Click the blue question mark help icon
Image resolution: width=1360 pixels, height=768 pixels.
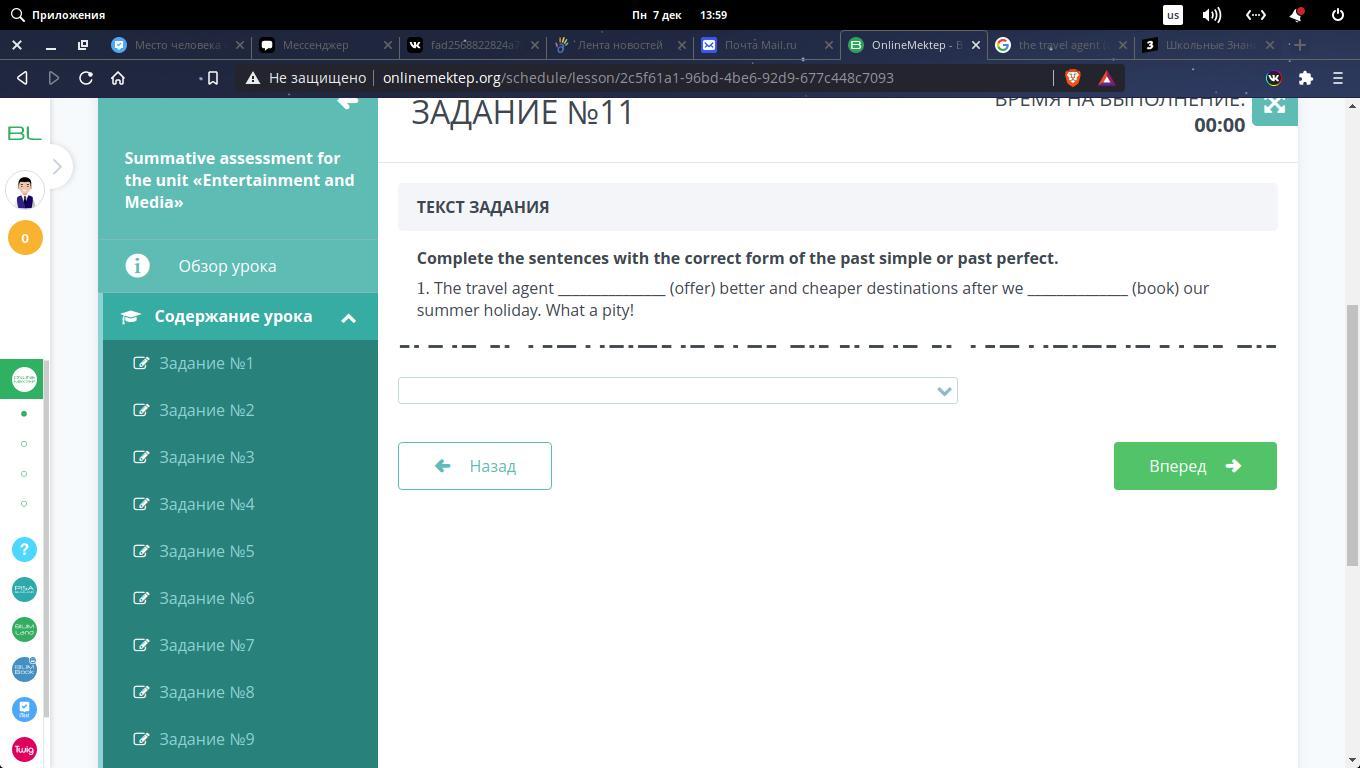(24, 550)
